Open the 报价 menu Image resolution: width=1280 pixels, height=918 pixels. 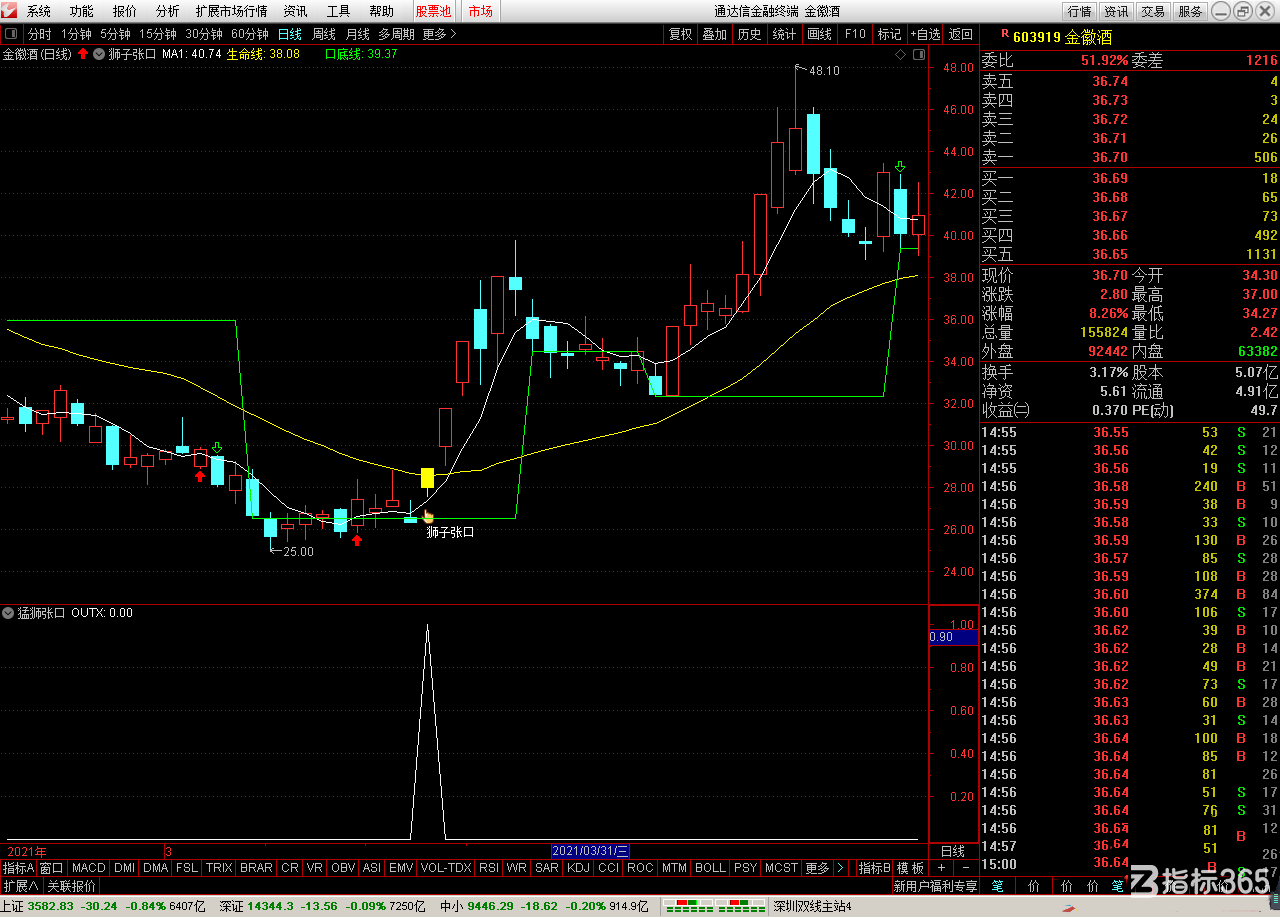[125, 12]
